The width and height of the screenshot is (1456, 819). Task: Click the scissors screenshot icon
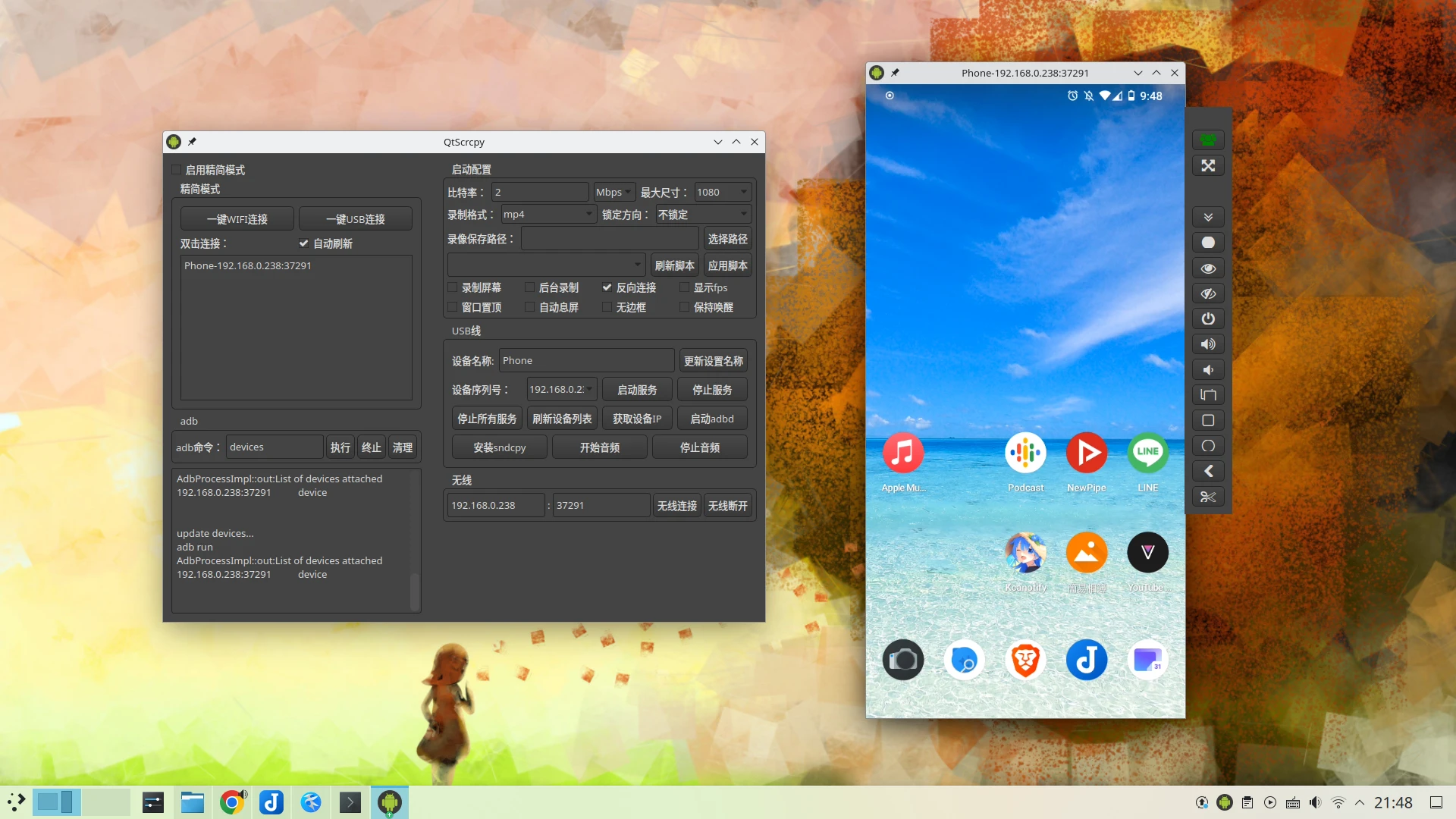click(x=1208, y=497)
